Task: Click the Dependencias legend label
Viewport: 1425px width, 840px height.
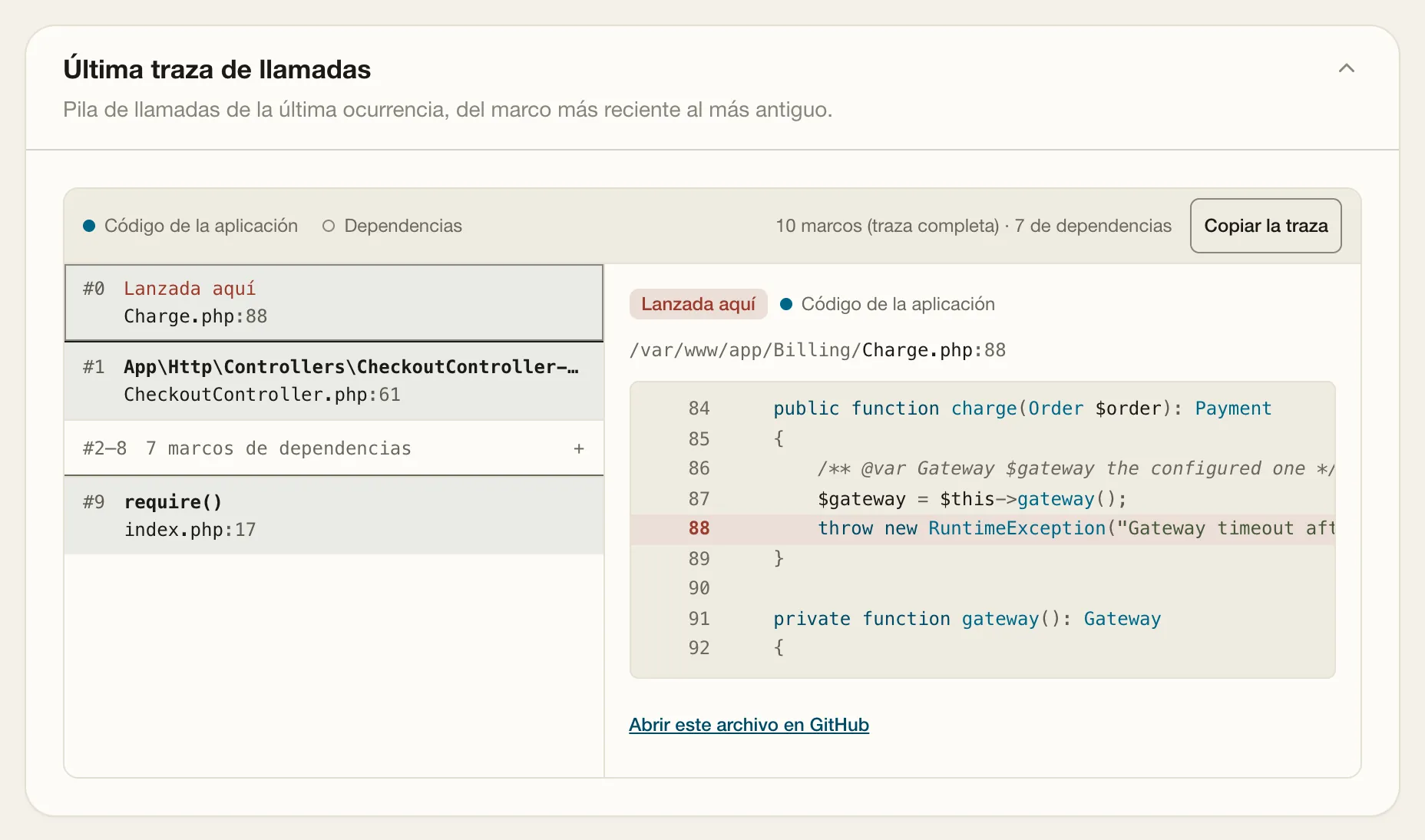Action: click(403, 226)
